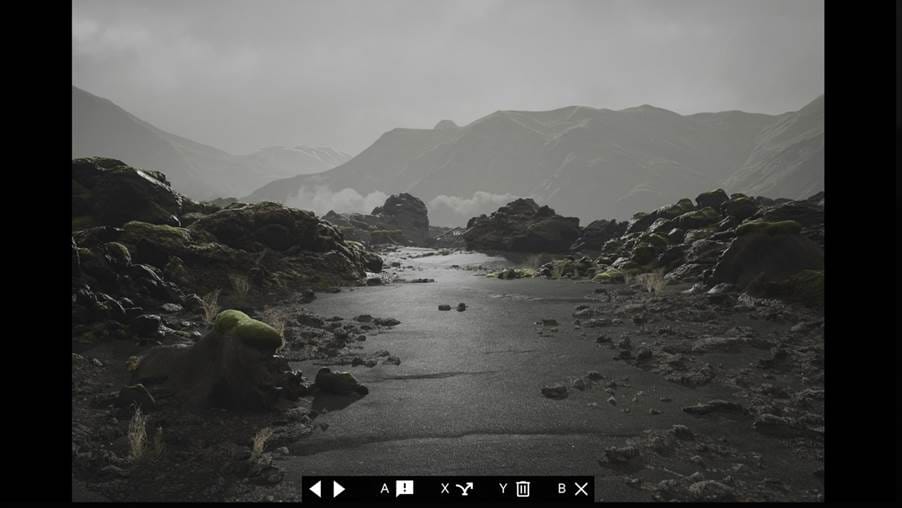Screen dimensions: 902x508
Task: Advance to the next screenshot with right arrow
Action: point(339,489)
